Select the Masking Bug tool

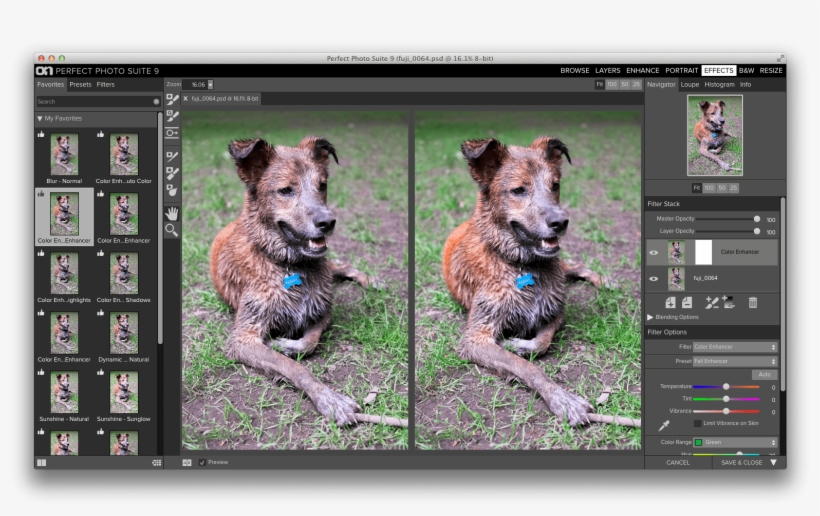172,133
